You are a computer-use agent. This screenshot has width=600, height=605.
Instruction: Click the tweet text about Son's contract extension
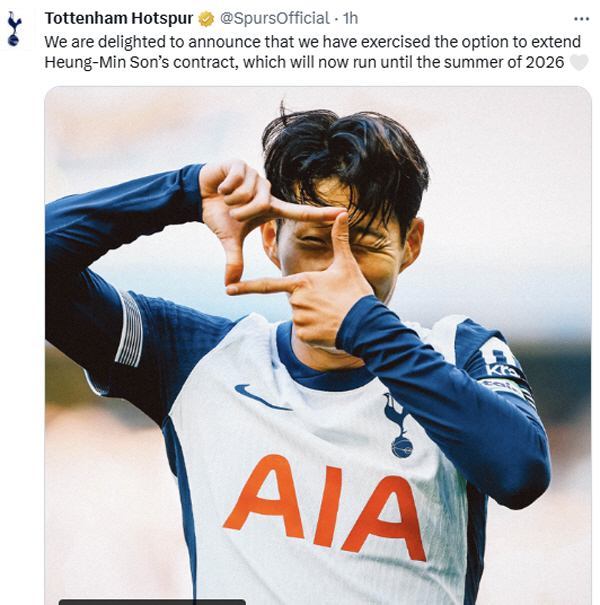tap(313, 52)
